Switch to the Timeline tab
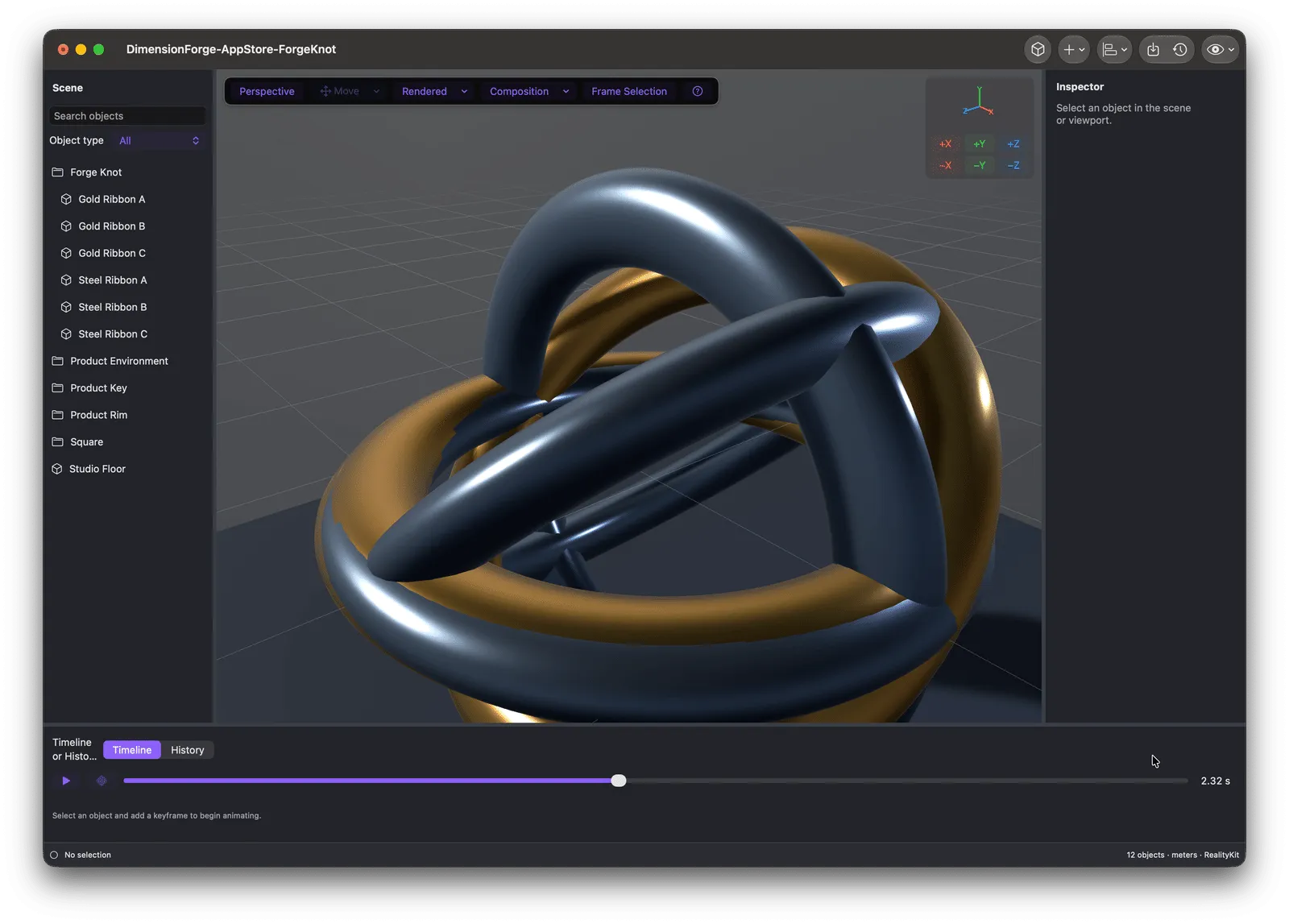 [x=132, y=750]
